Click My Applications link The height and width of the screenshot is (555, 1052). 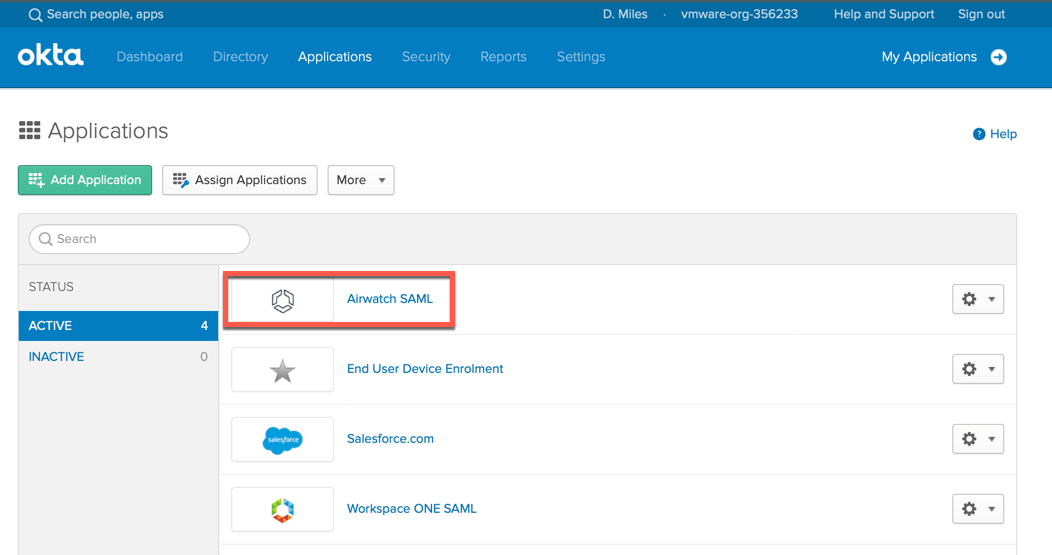tap(929, 57)
